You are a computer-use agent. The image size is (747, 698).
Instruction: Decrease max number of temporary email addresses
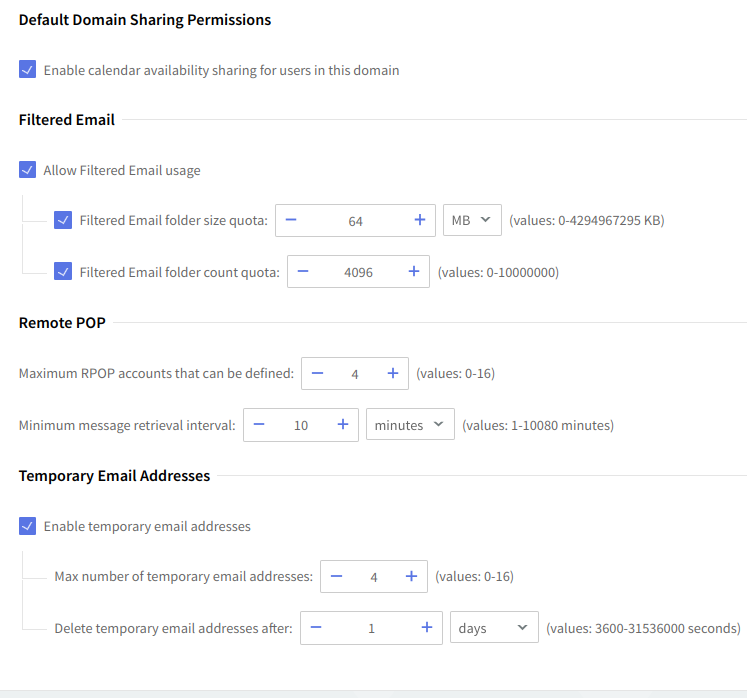(337, 576)
